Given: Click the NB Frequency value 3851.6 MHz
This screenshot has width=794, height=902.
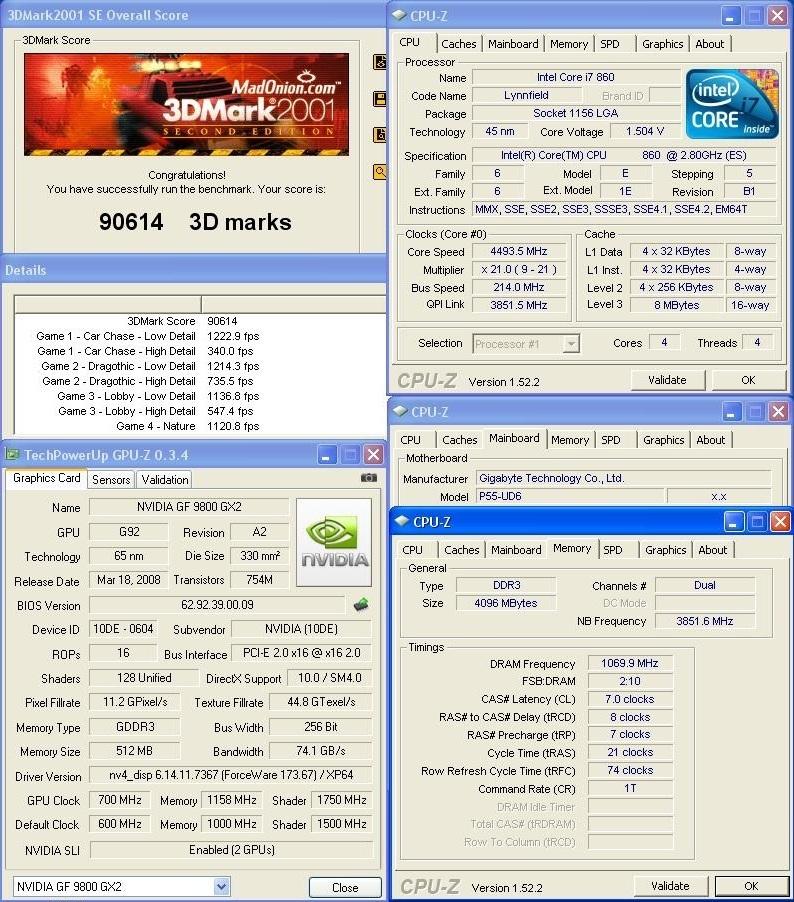Looking at the screenshot, I should tap(705, 621).
